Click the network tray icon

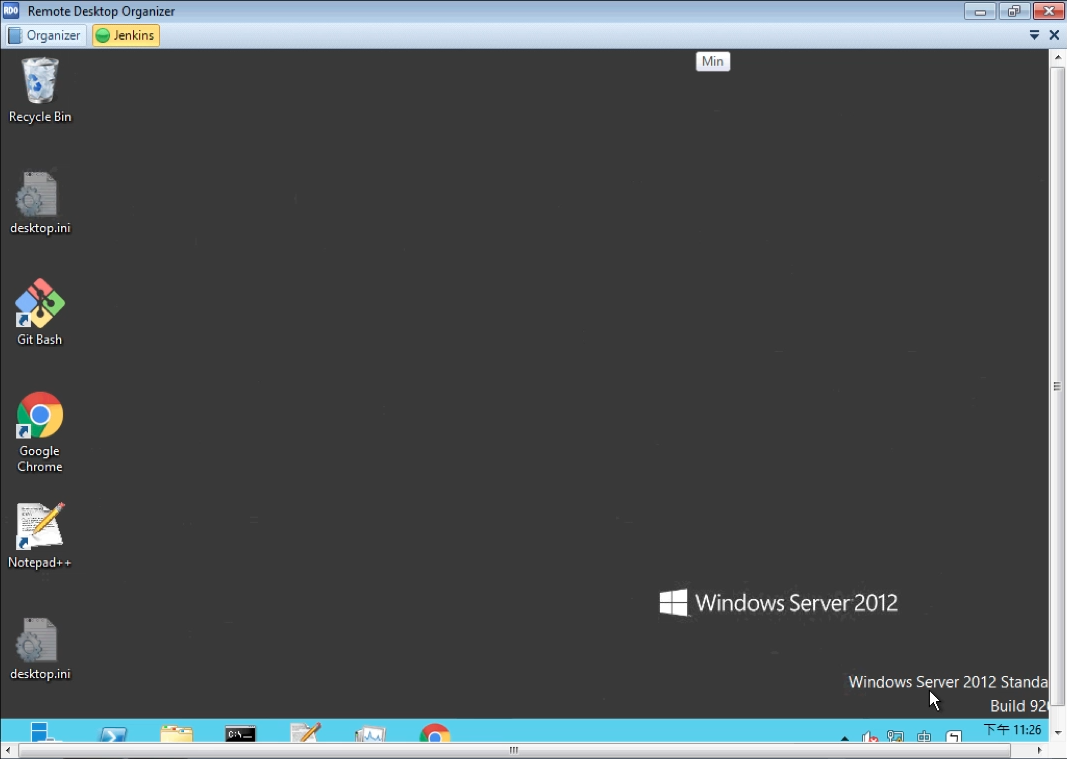click(895, 737)
